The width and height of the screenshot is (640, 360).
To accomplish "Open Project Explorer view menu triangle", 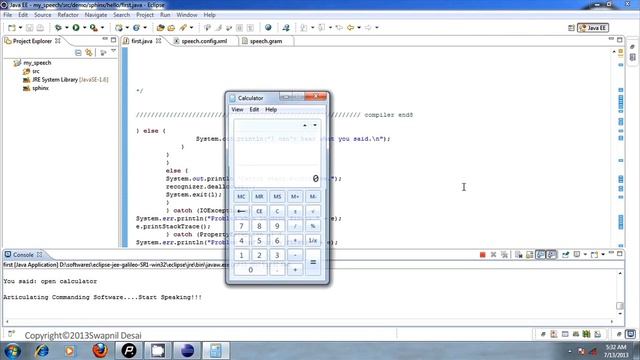I will tap(113, 51).
